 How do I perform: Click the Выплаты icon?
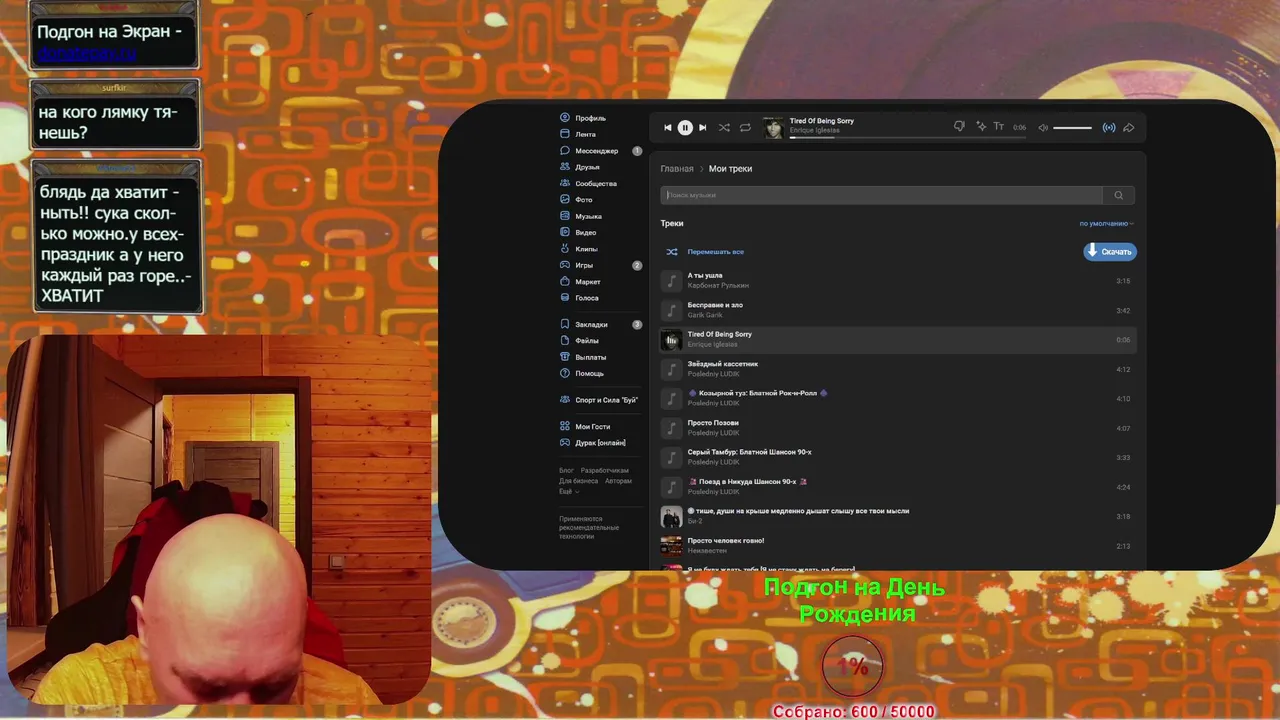click(565, 357)
